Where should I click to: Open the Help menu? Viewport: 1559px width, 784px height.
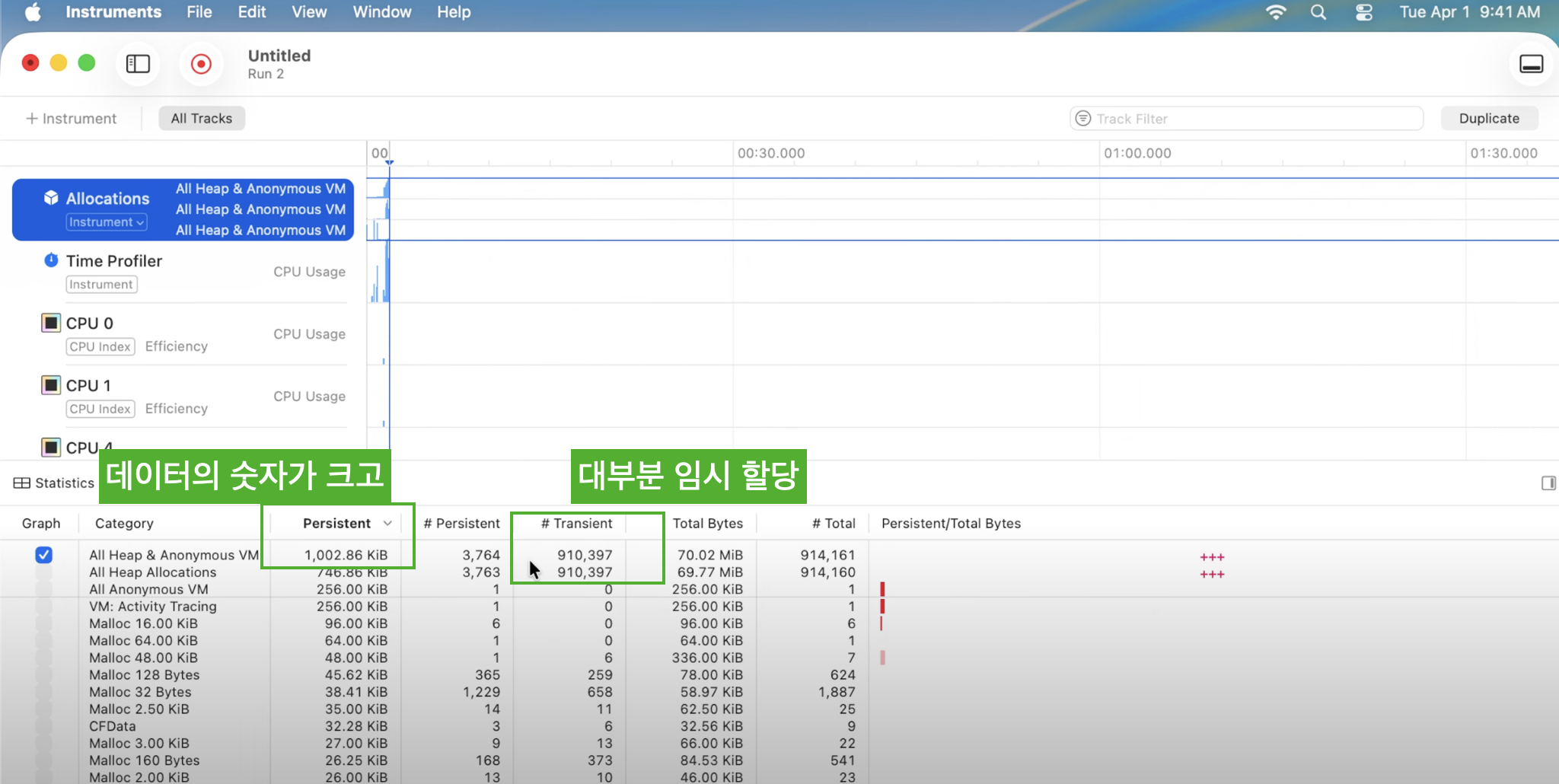[454, 12]
